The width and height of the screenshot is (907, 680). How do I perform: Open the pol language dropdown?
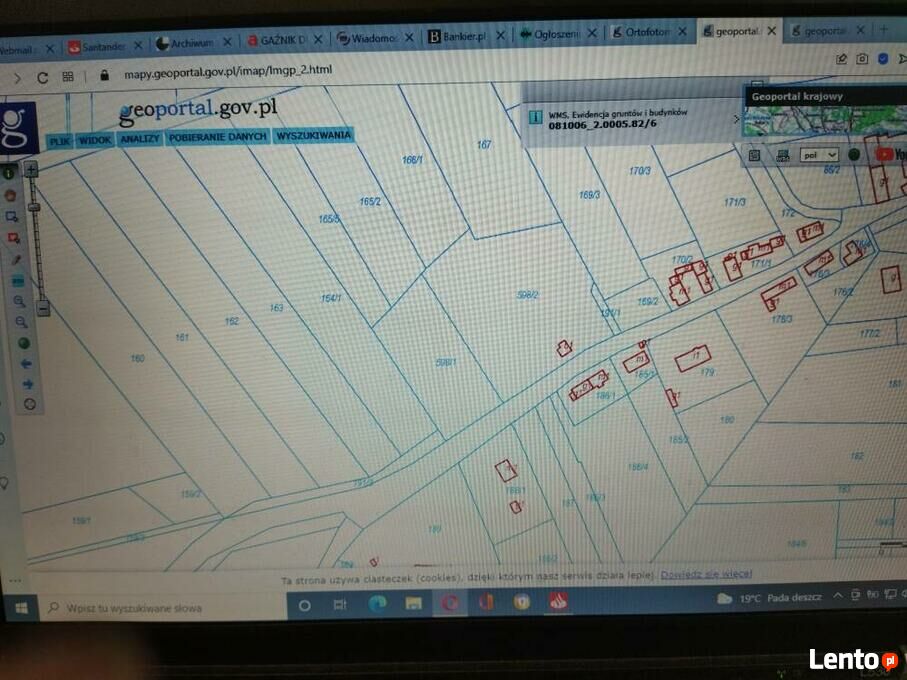click(x=819, y=155)
